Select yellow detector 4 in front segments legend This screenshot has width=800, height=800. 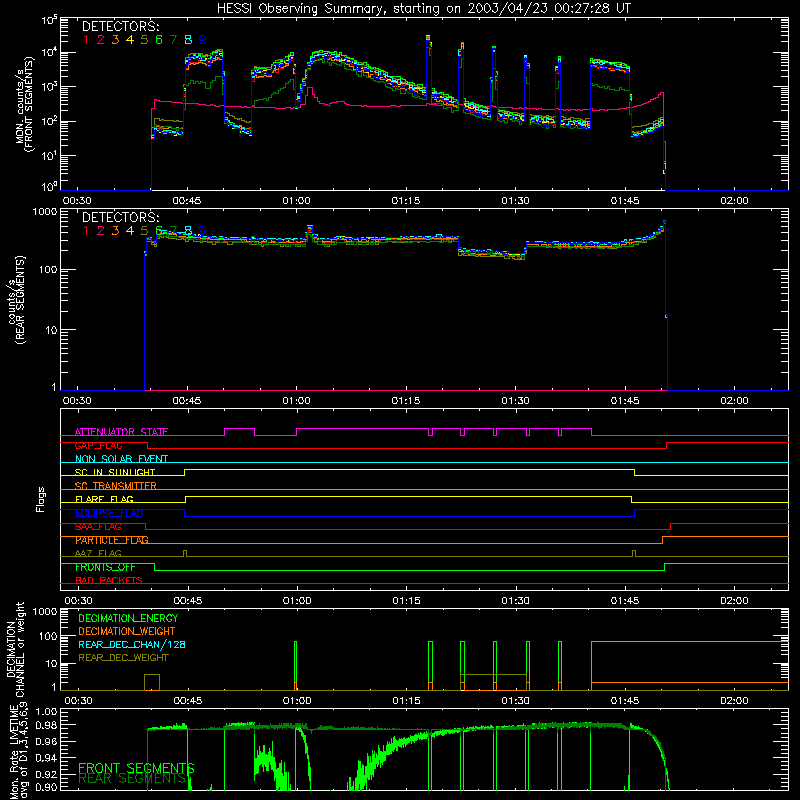(x=130, y=40)
